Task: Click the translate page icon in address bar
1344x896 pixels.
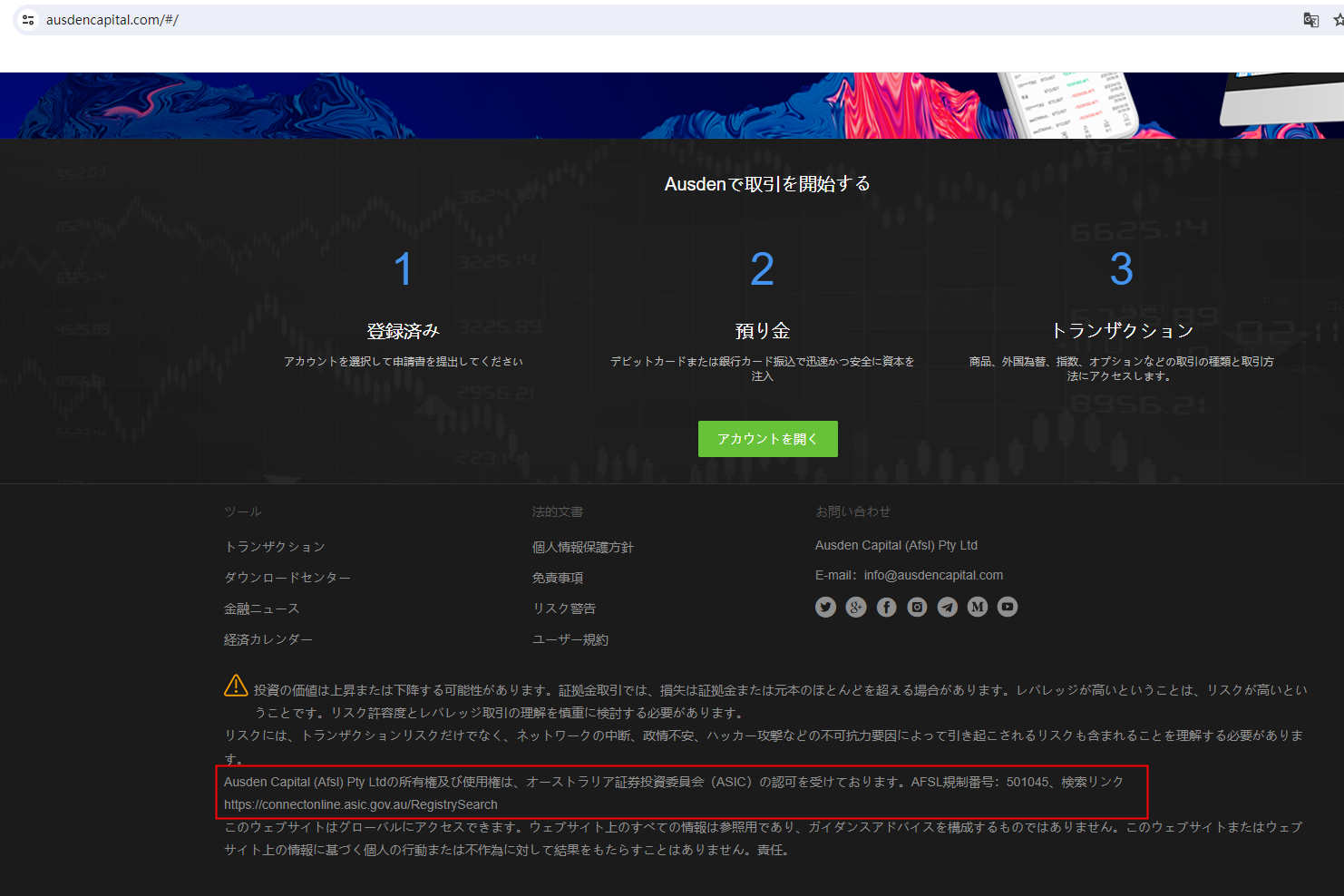Action: pos(1310,20)
